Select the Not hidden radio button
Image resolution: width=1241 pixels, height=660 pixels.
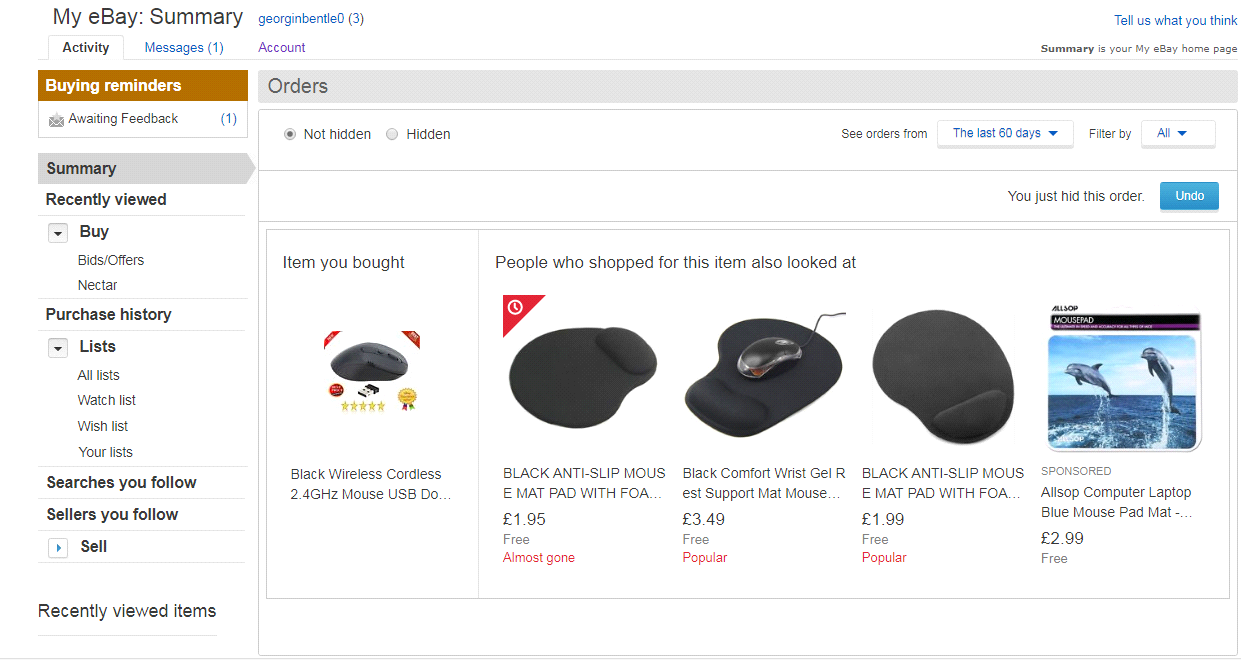(290, 134)
